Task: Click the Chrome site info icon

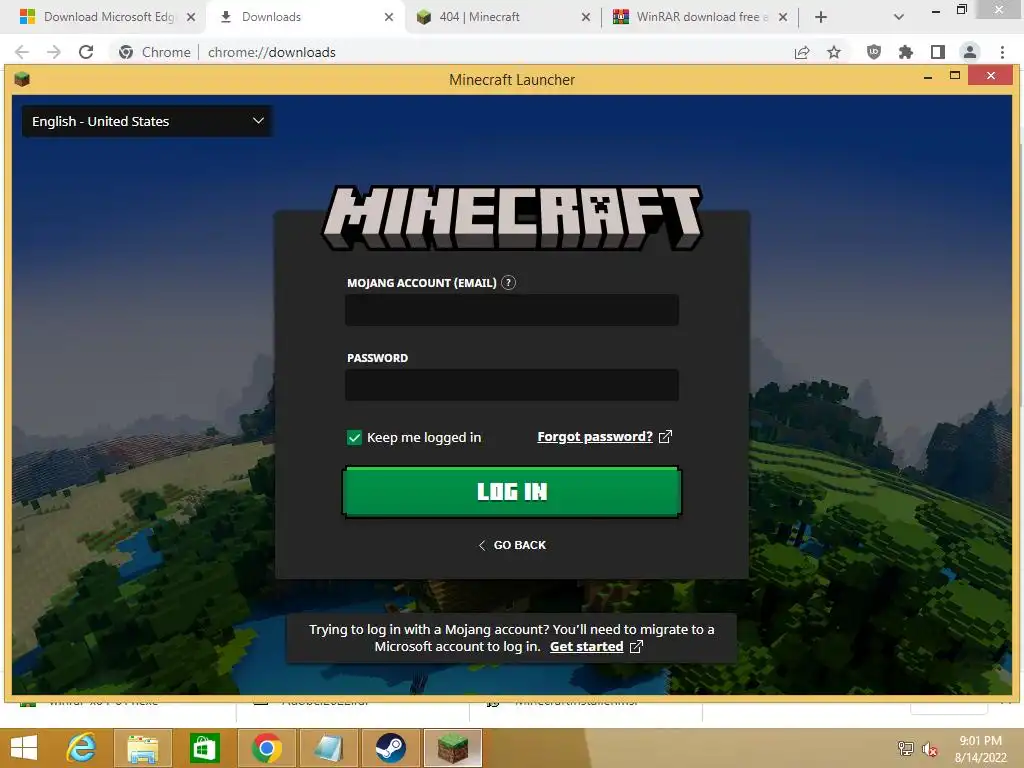Action: [126, 52]
